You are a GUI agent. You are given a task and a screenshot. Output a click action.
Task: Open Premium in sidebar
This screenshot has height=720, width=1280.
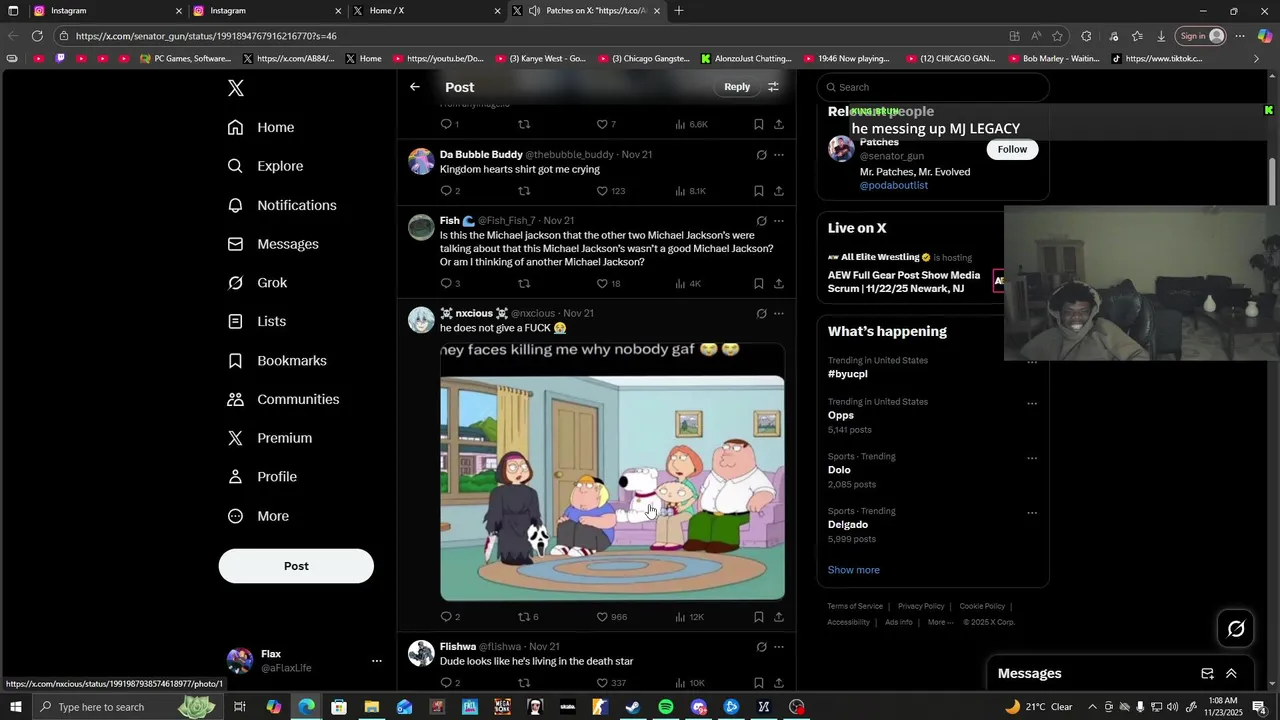tap(270, 438)
